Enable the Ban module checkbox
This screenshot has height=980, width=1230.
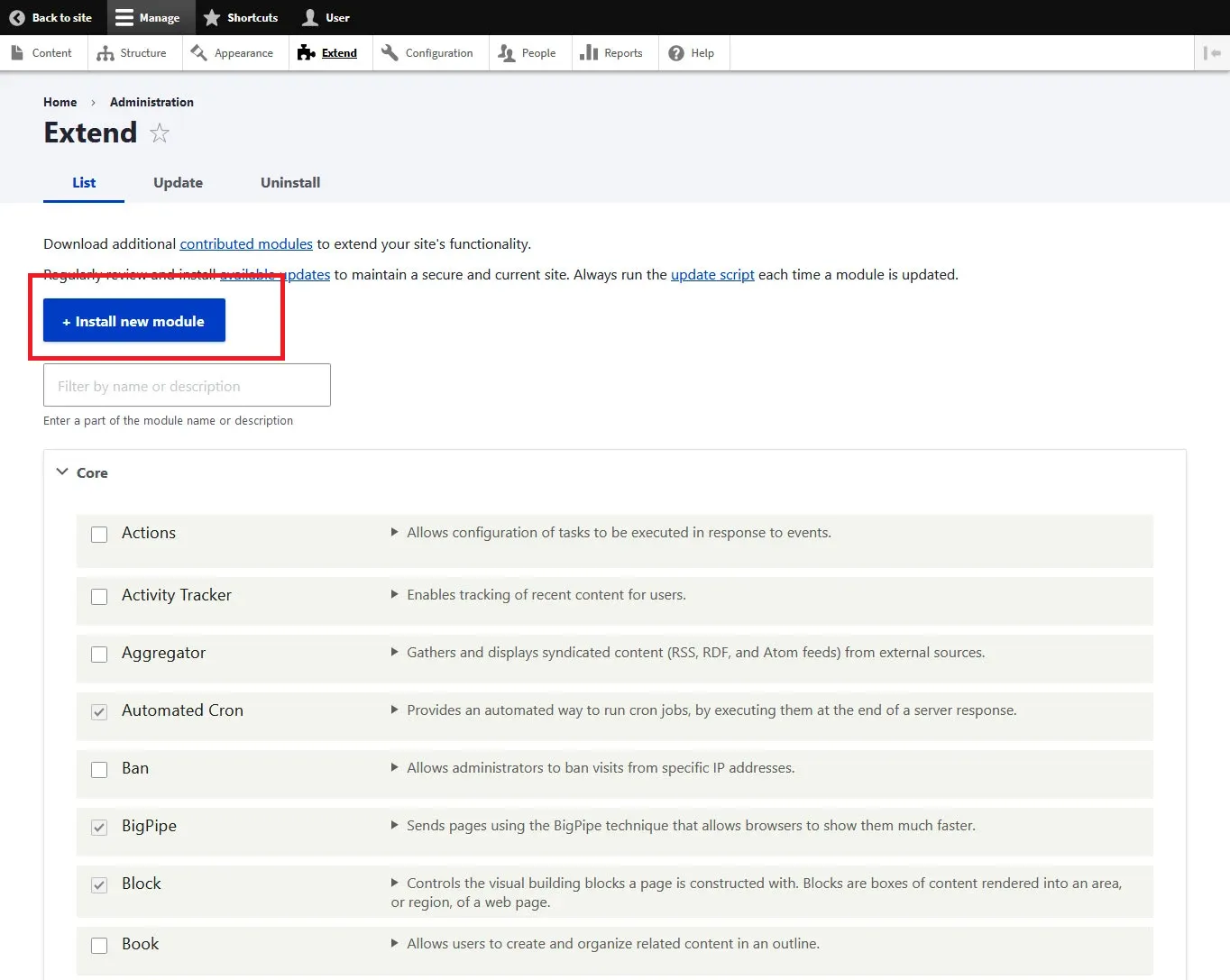point(99,770)
